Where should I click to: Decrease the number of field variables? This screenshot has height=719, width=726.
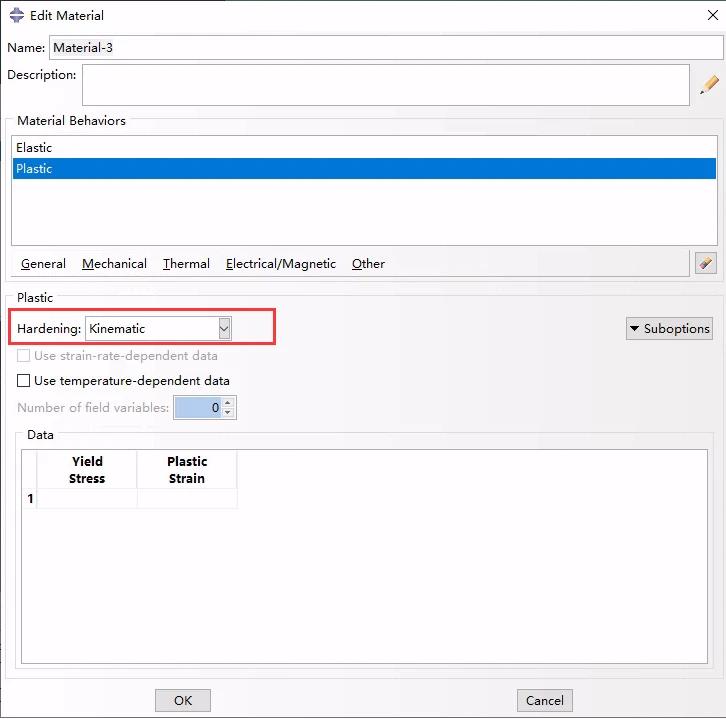[228, 413]
